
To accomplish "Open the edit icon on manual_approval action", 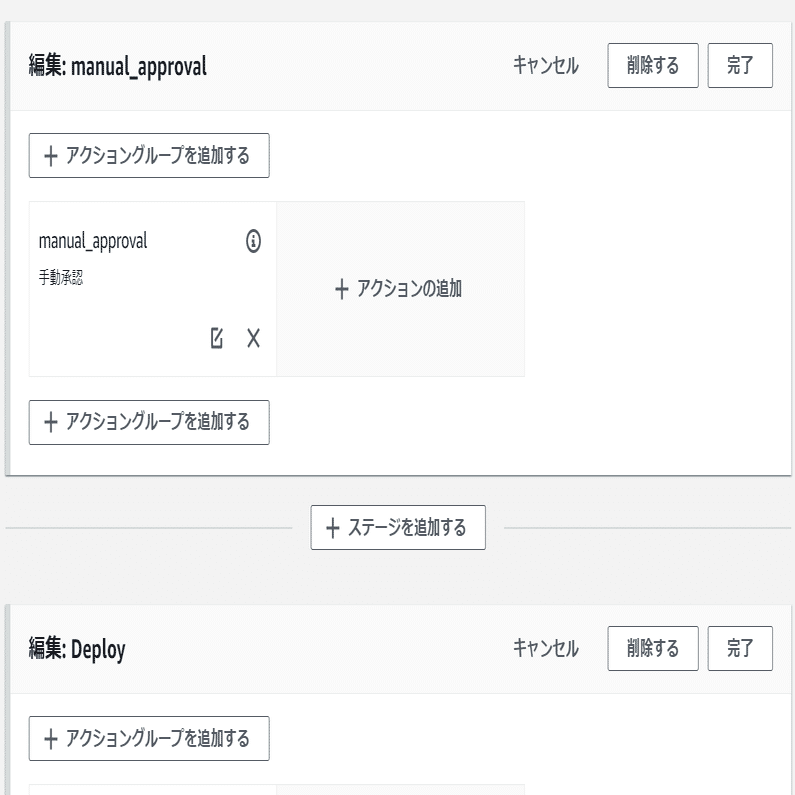I will (x=217, y=338).
